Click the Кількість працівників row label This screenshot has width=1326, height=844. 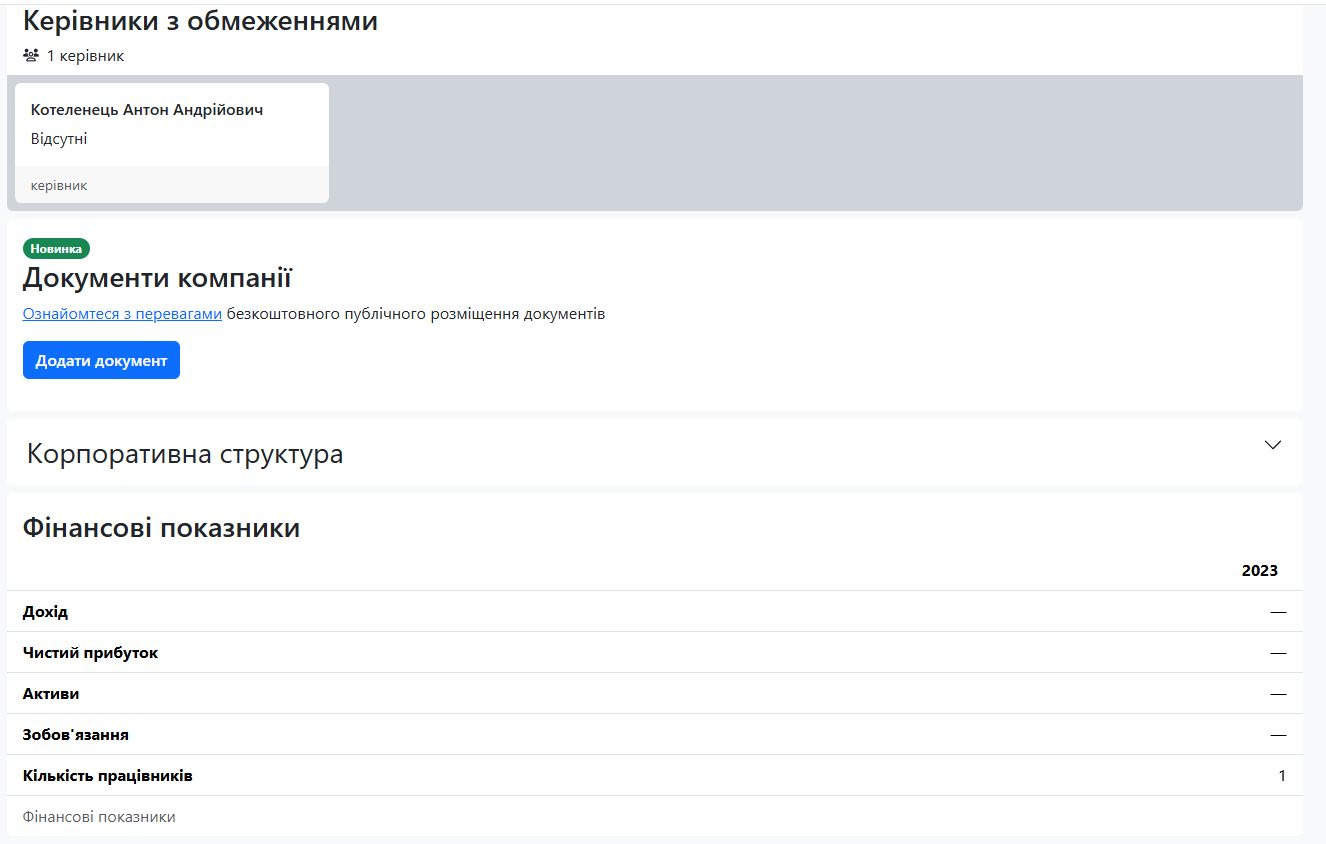pos(107,776)
